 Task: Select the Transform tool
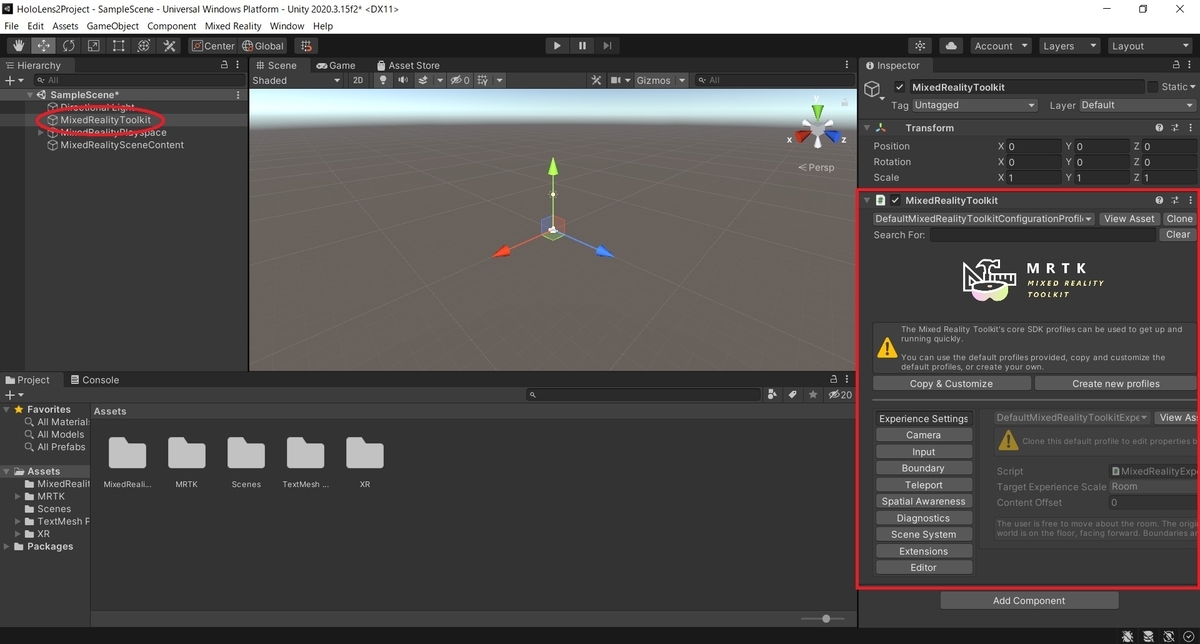(x=143, y=46)
